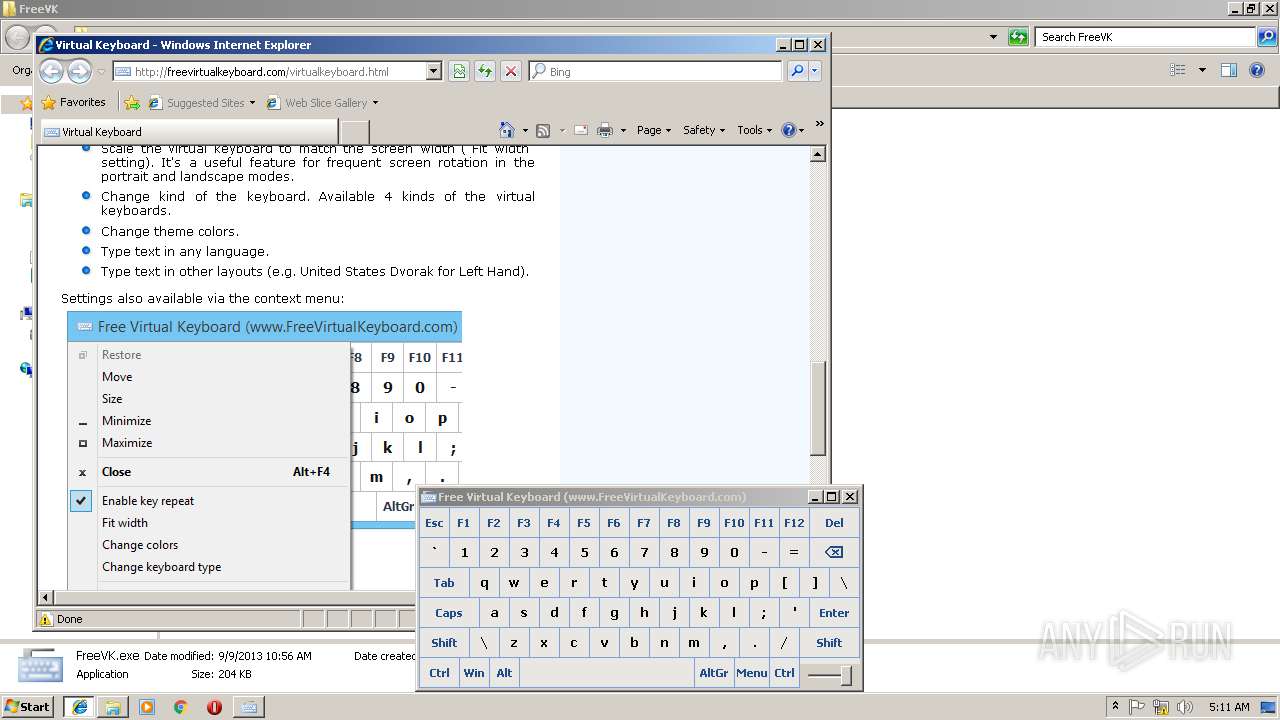Open the Page menu dropdown
This screenshot has width=1280, height=720.
[x=654, y=130]
